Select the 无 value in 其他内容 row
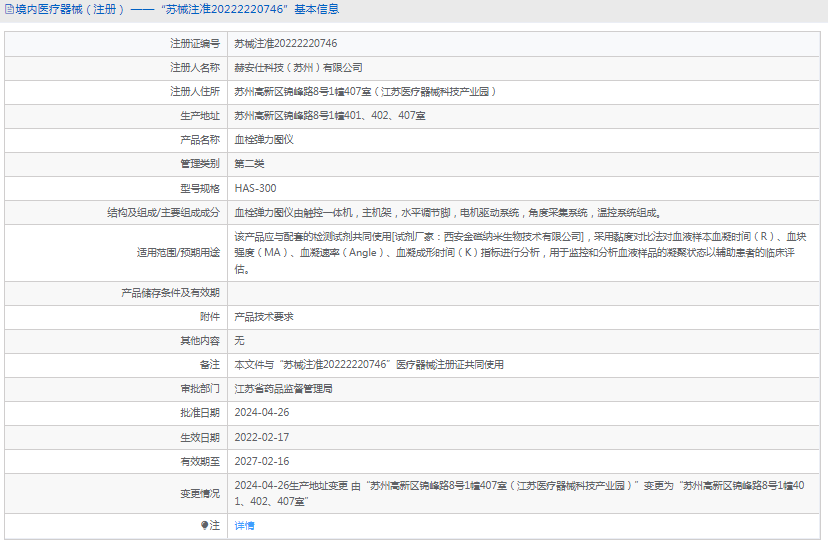Image resolution: width=828 pixels, height=546 pixels. point(239,341)
